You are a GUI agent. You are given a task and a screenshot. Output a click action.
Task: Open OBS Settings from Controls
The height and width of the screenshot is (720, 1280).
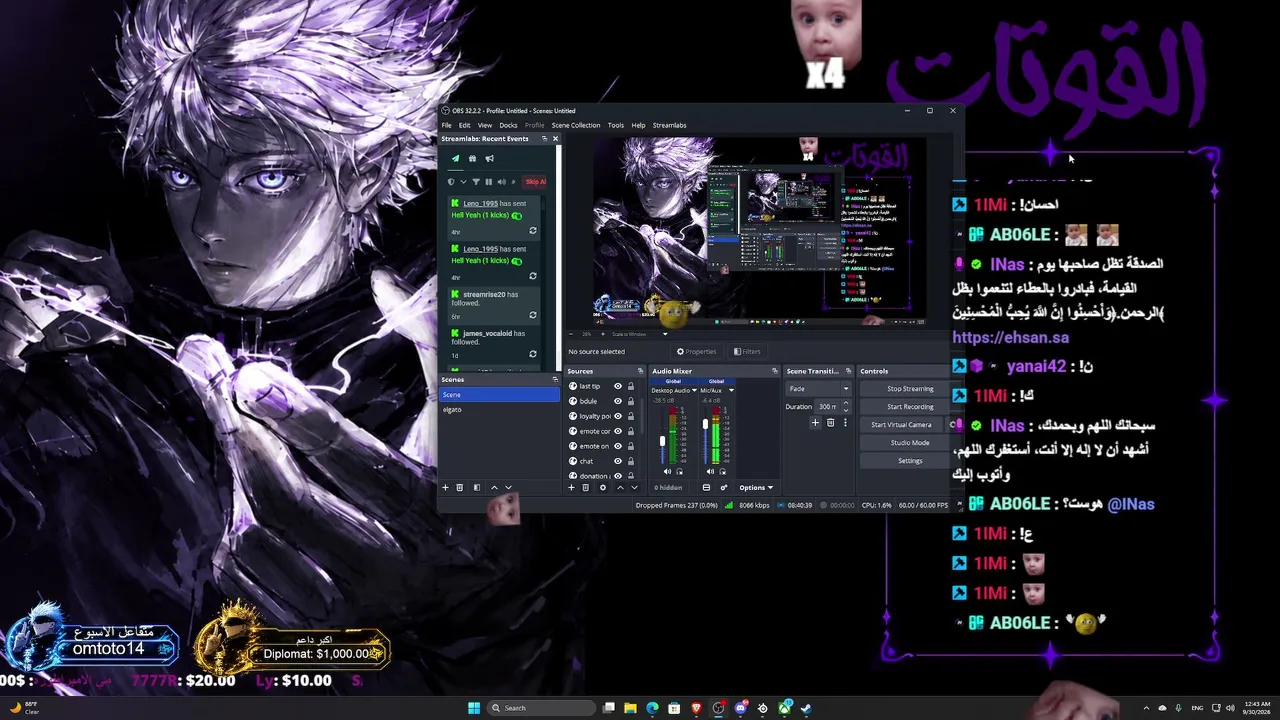910,461
